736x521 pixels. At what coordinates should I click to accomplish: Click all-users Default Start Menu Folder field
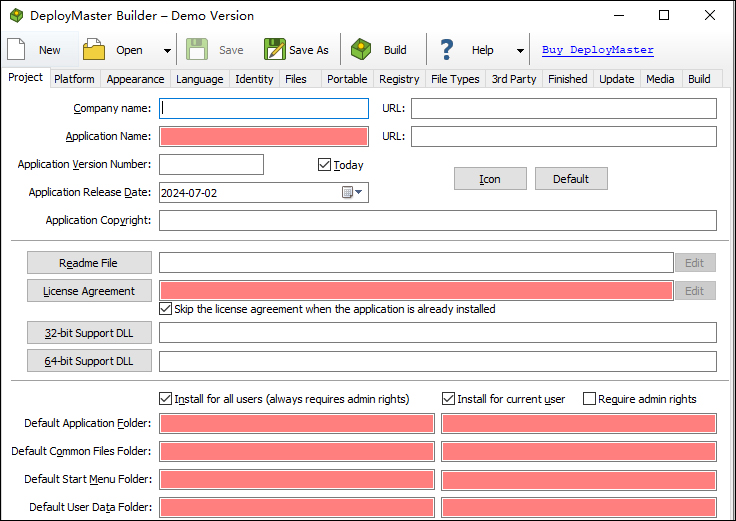click(297, 480)
